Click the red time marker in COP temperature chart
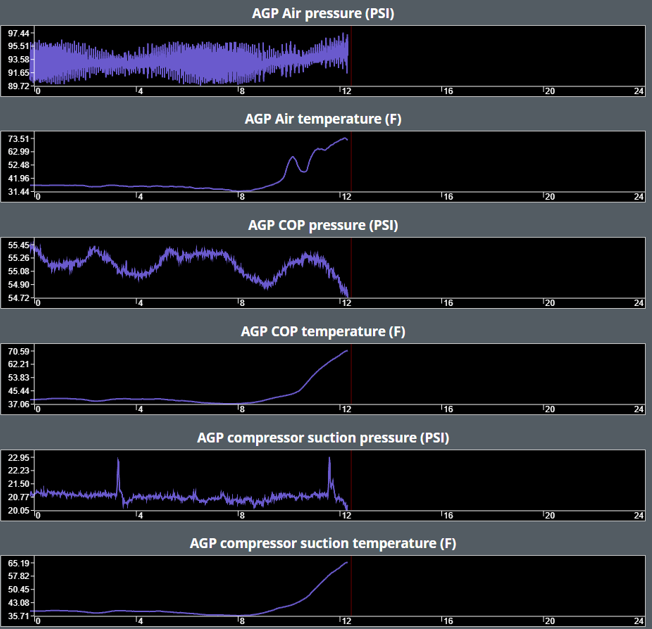The image size is (652, 629). 351,376
